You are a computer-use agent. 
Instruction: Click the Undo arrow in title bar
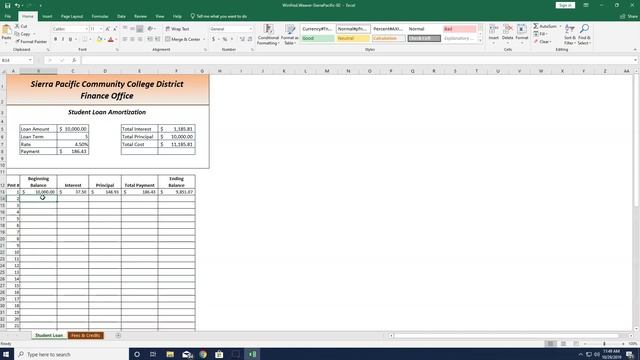[17, 5]
